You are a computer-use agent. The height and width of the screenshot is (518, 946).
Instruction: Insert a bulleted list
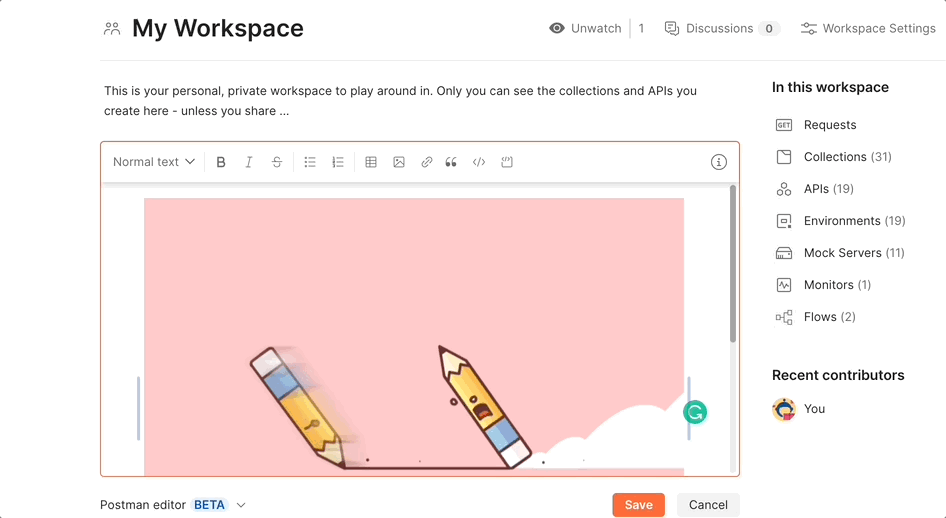pyautogui.click(x=310, y=162)
